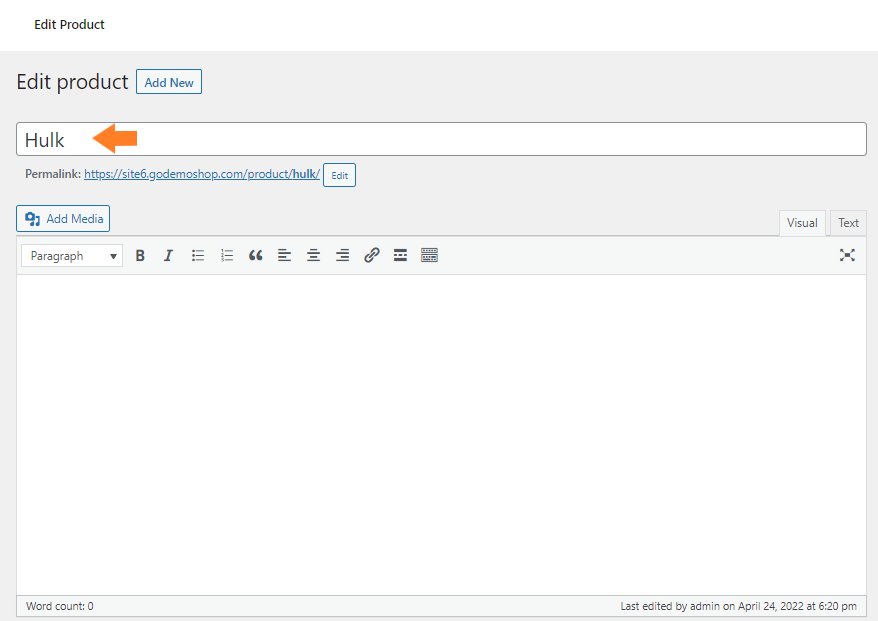Viewport: 878px width, 621px height.
Task: Click the Add Media button
Action: (63, 218)
